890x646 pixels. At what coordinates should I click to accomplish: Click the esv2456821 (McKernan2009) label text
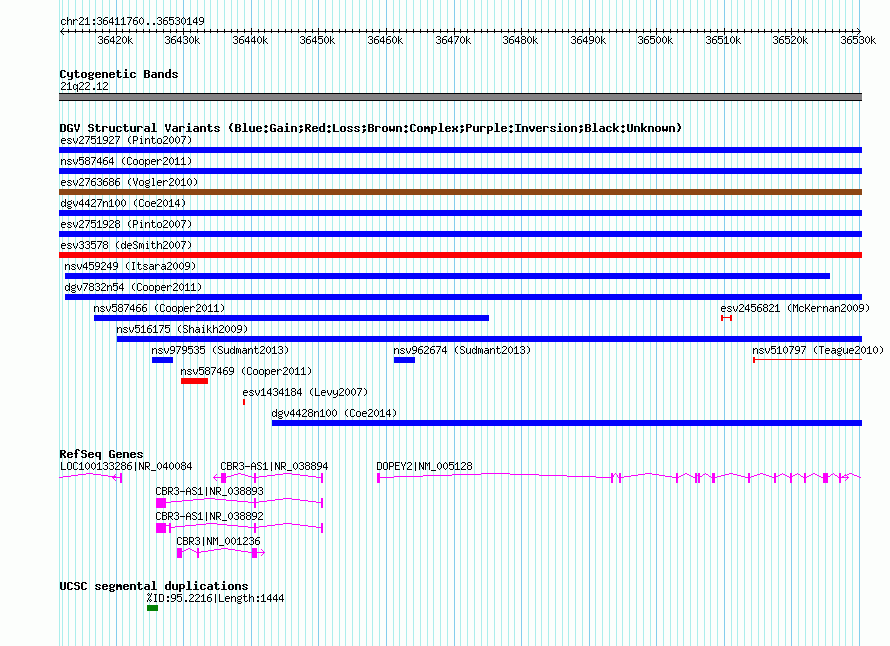click(795, 308)
